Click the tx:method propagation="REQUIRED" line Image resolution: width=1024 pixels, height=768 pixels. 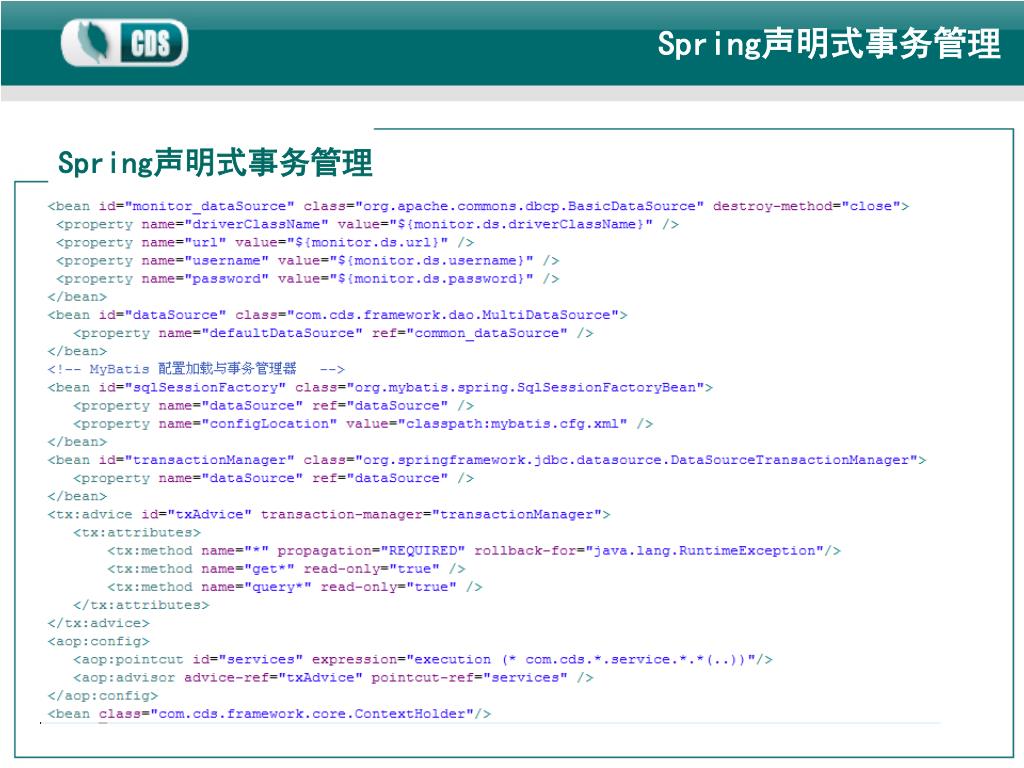pos(474,551)
